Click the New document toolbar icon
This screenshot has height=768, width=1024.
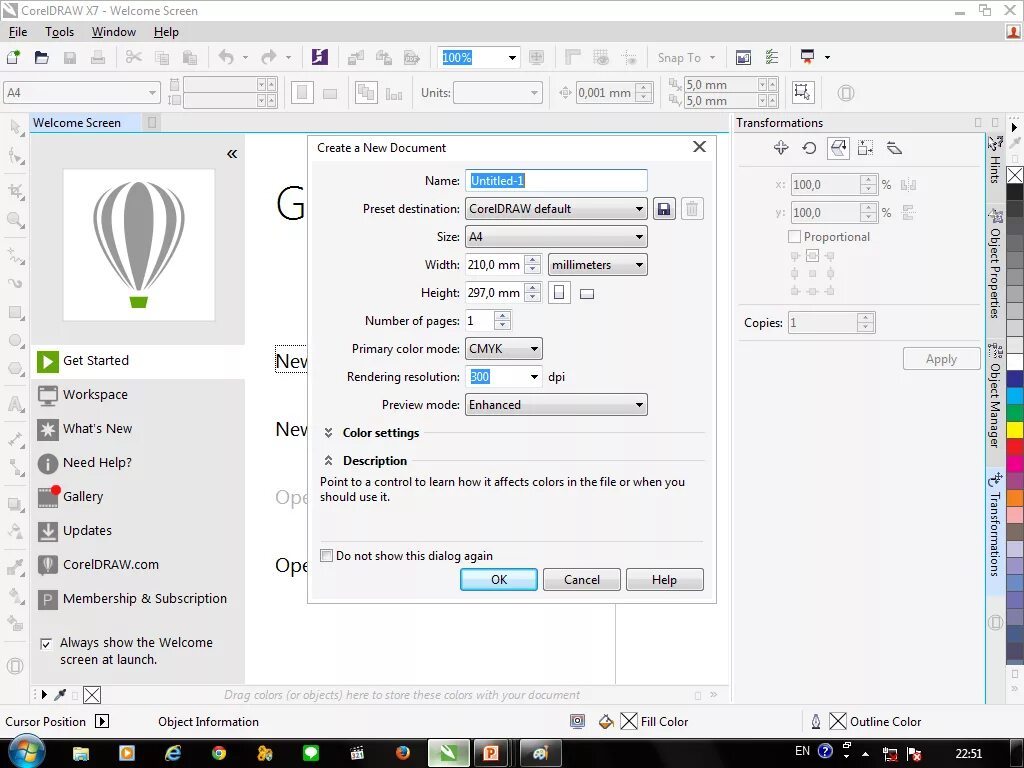[x=13, y=57]
